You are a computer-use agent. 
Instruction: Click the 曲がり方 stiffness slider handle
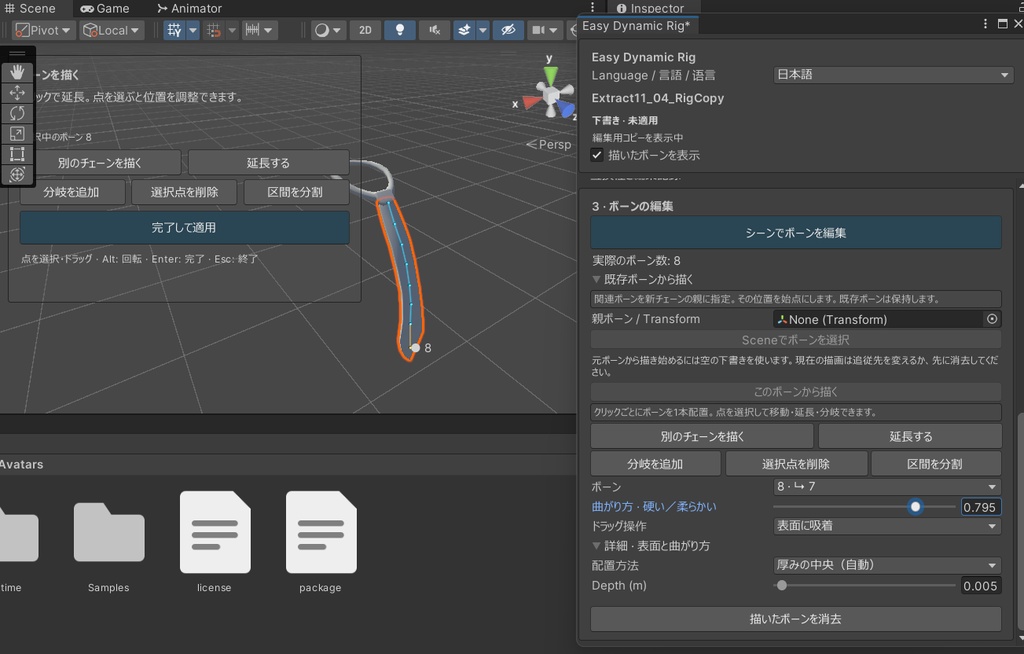pyautogui.click(x=916, y=507)
